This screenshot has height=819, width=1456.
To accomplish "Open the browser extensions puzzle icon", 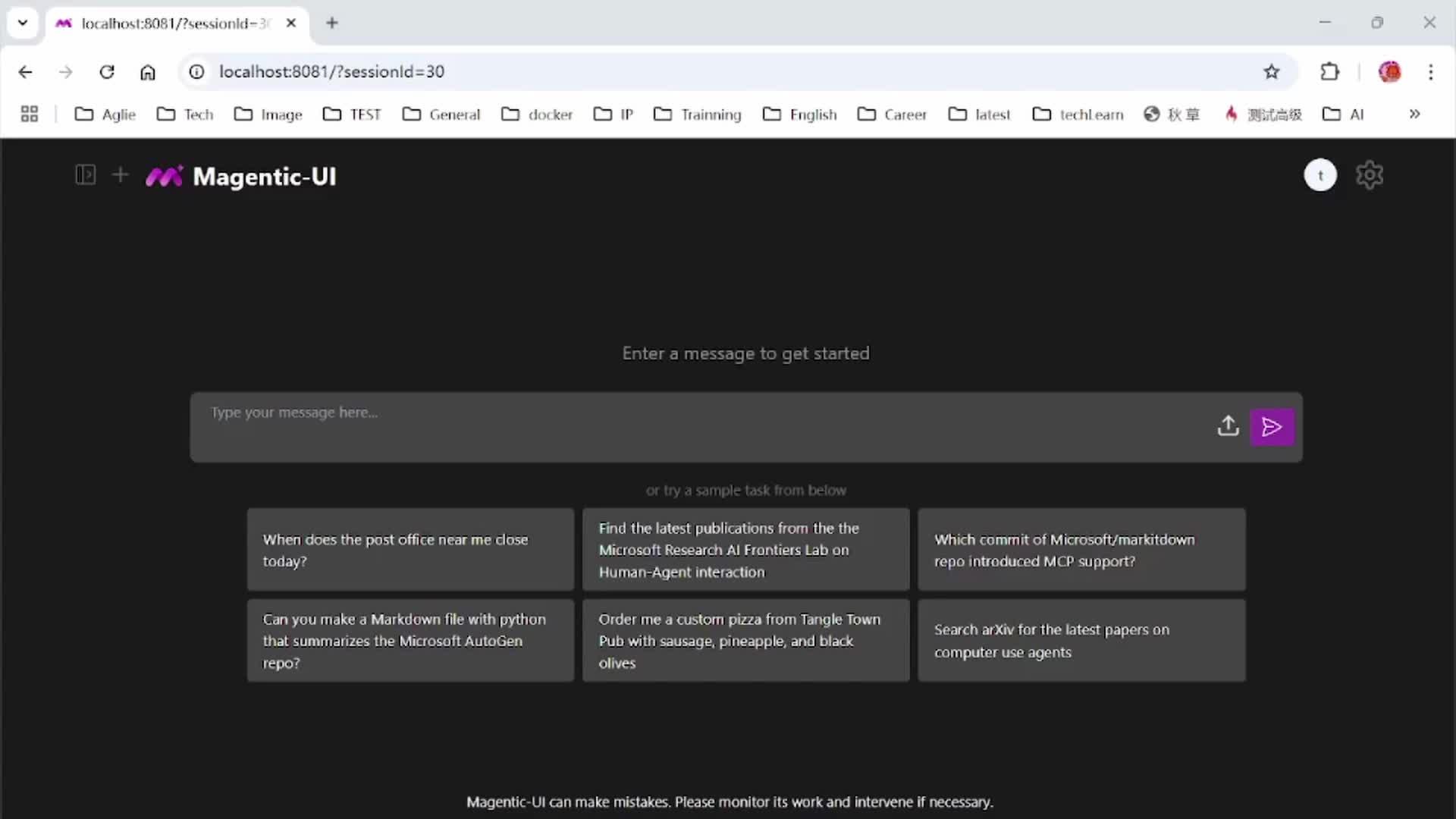I will pyautogui.click(x=1330, y=71).
